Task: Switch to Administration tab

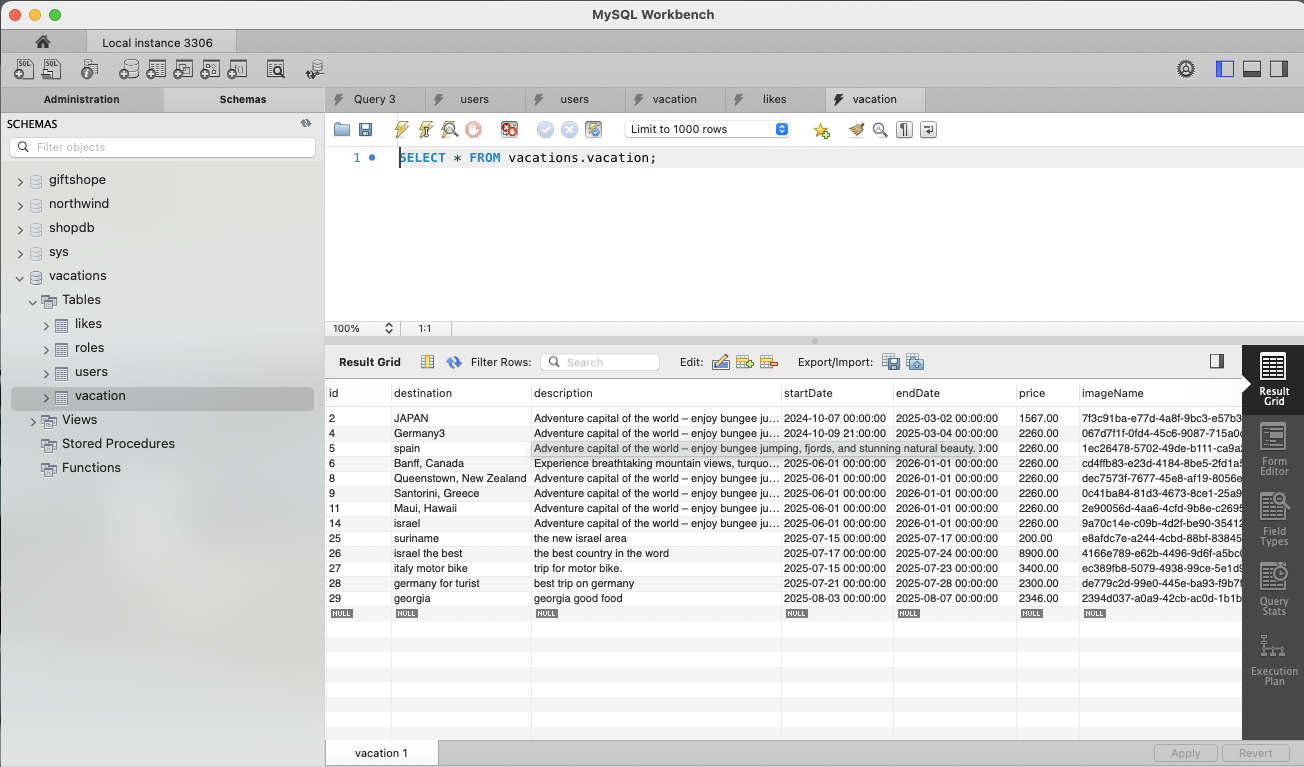Action: coord(82,99)
